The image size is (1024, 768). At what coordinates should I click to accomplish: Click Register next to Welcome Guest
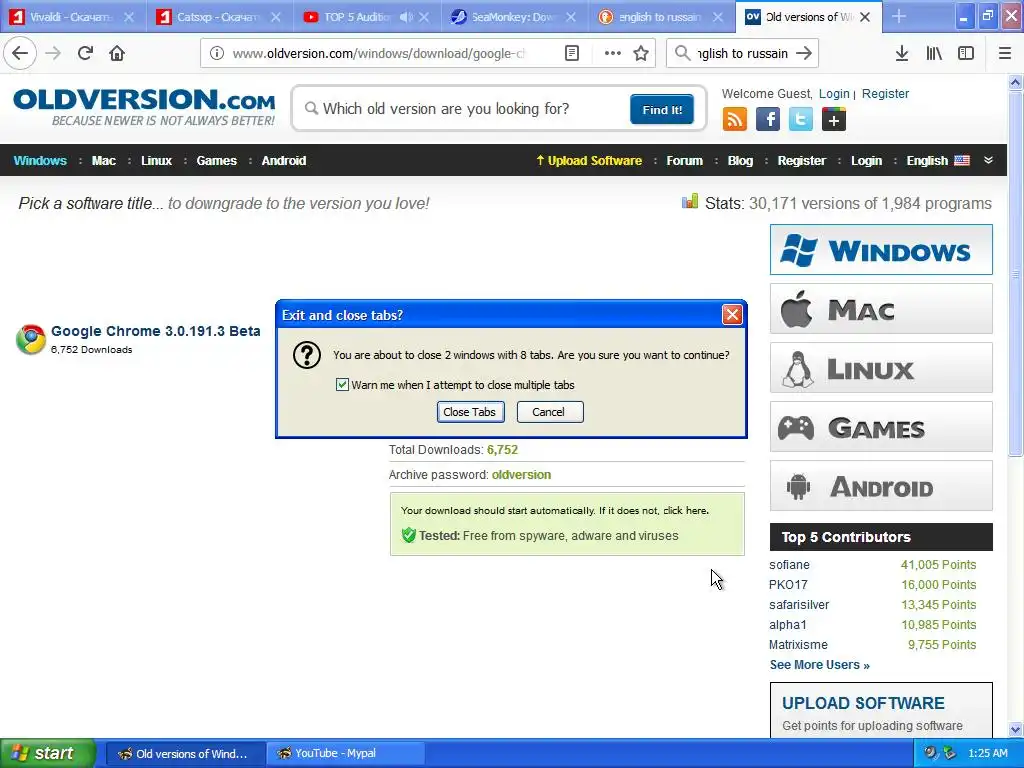click(885, 93)
